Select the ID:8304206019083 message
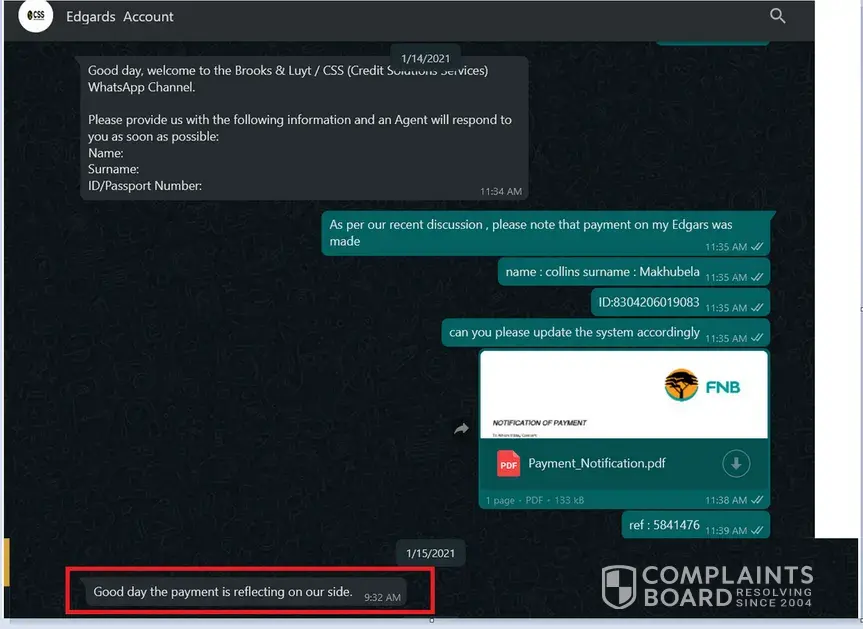Viewport: 863px width, 629px height. pyautogui.click(x=680, y=303)
